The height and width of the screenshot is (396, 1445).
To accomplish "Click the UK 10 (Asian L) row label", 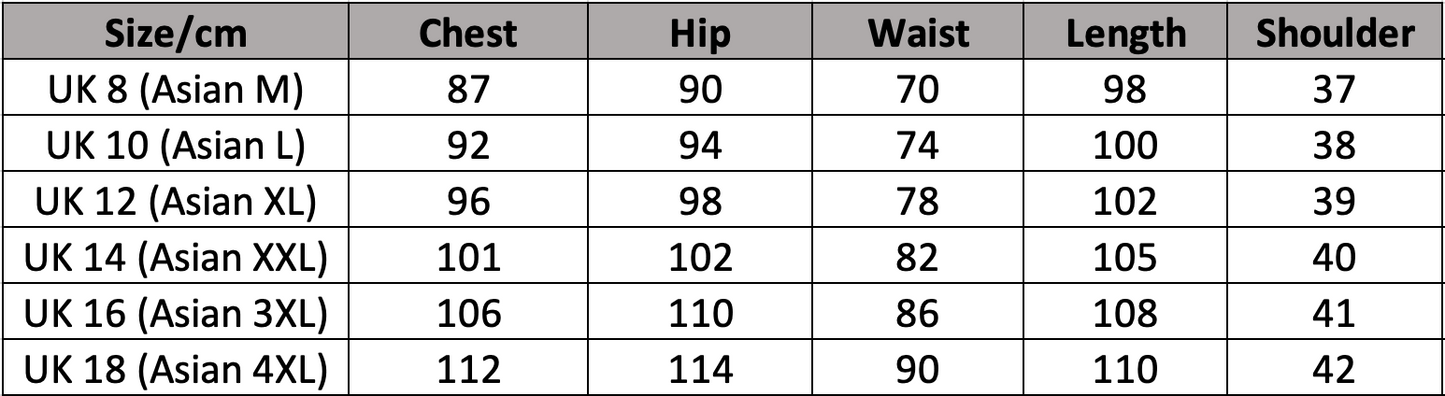I will tap(175, 145).
